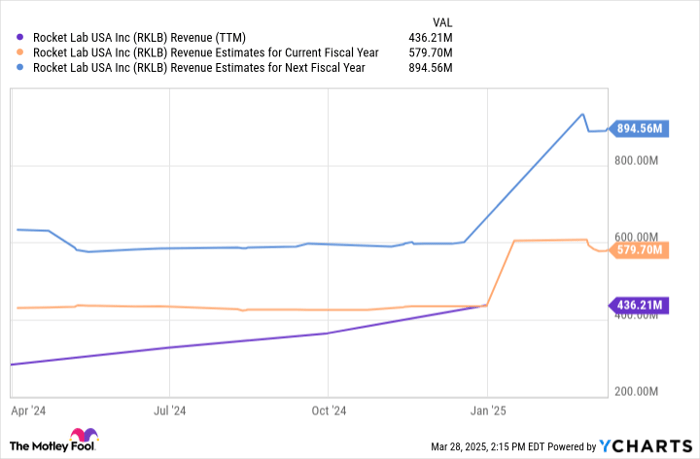Click the 200.00M y-axis label

637,392
